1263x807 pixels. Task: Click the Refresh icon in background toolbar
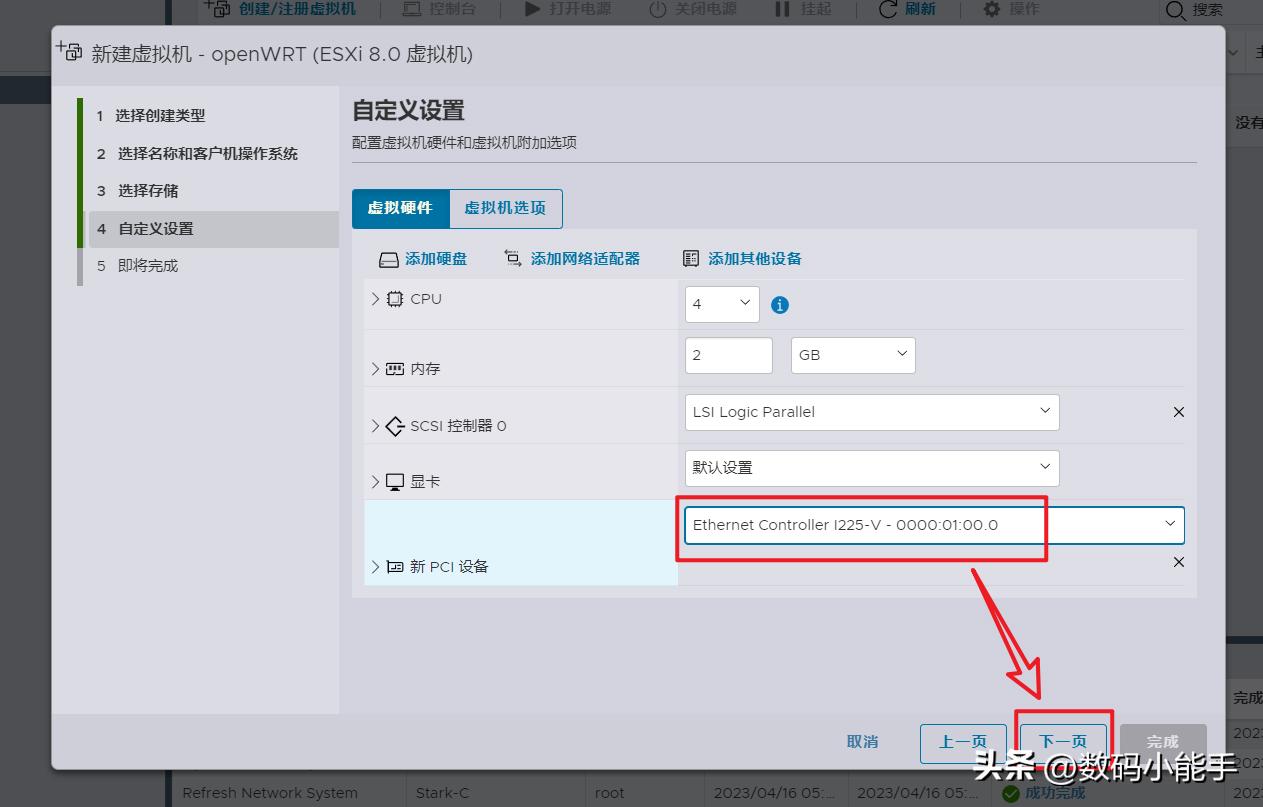(888, 9)
